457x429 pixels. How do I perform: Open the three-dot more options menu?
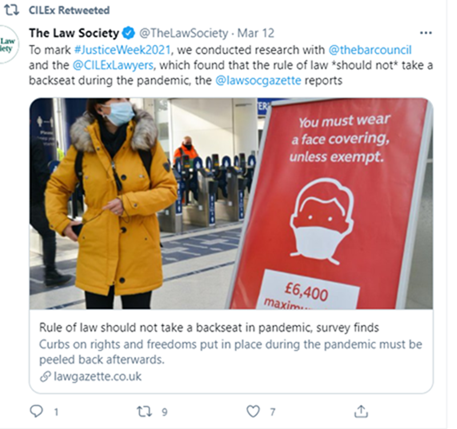tap(426, 33)
